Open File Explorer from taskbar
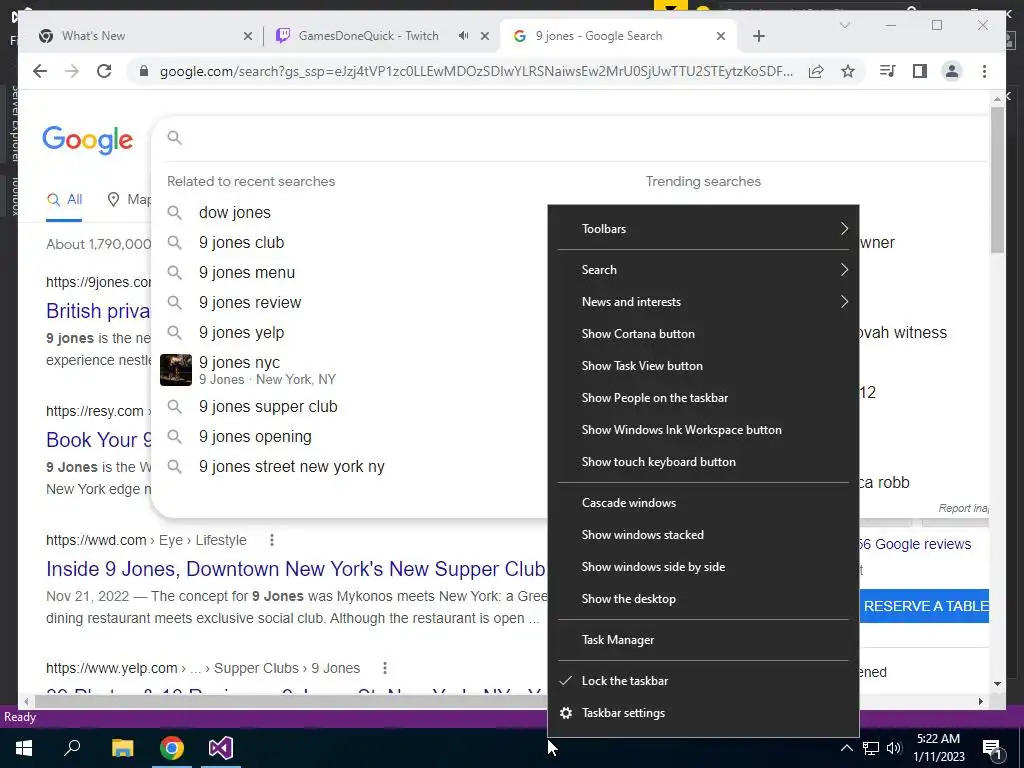 click(x=122, y=748)
